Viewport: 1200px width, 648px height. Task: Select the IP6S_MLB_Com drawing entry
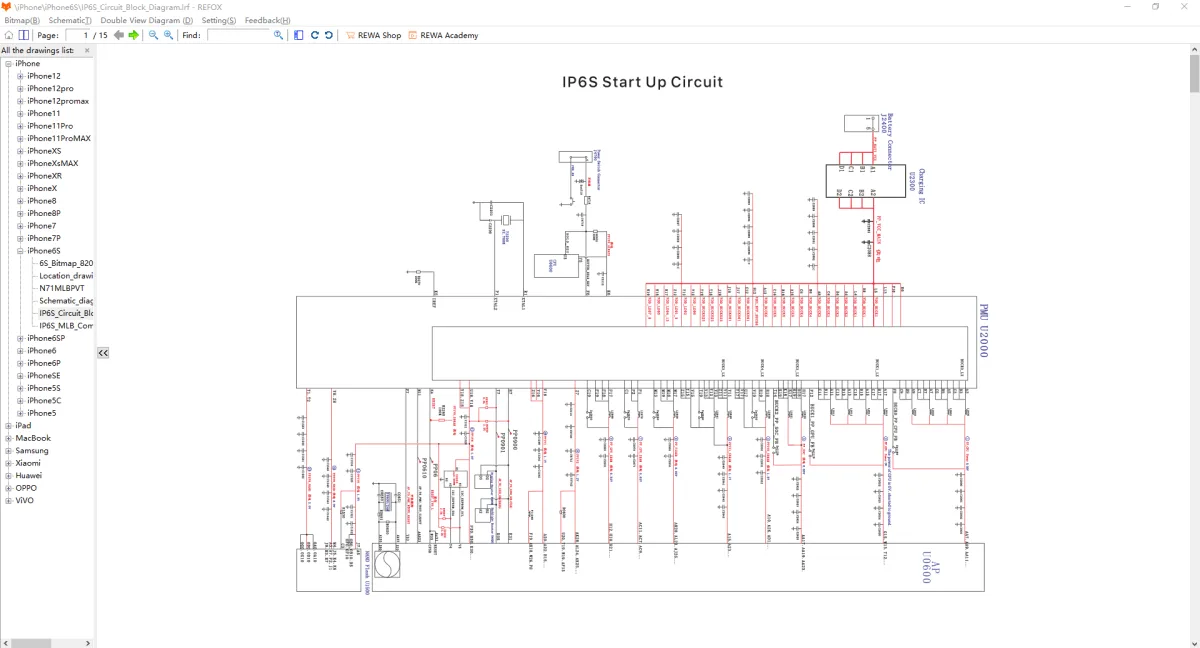pos(66,326)
